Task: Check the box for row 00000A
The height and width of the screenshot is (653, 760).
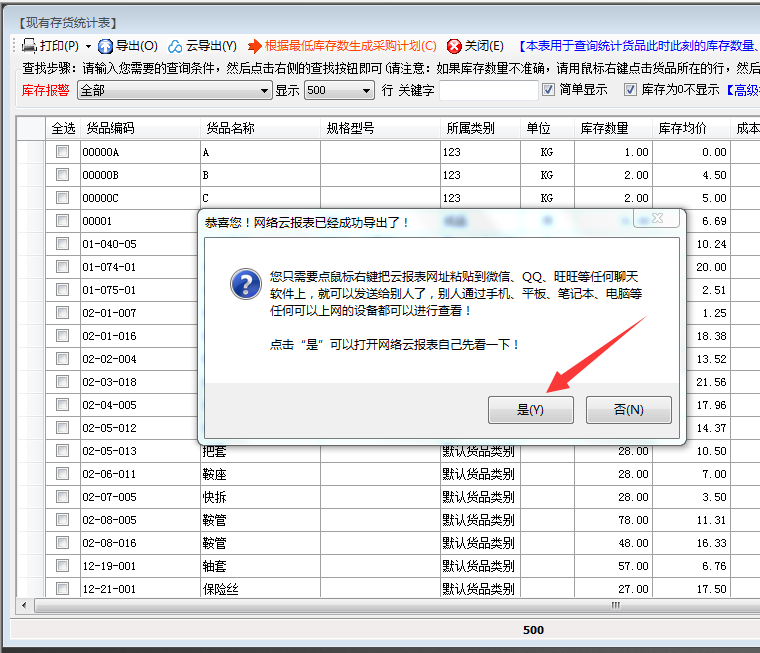Action: (x=62, y=152)
